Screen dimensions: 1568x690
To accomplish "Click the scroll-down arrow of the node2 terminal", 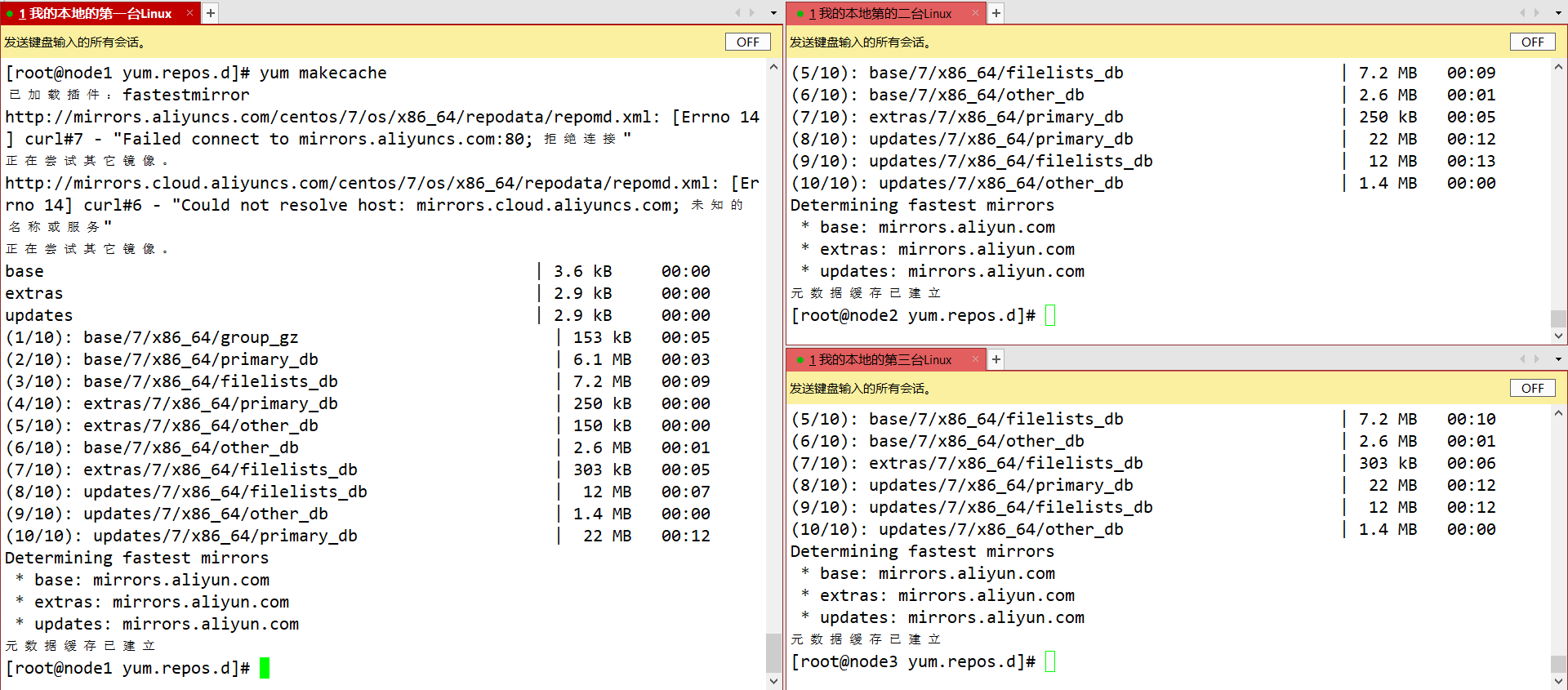I will (1559, 336).
